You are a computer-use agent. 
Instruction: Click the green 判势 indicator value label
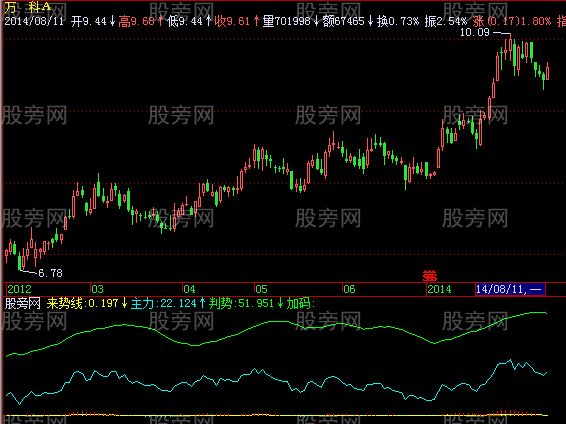point(246,303)
